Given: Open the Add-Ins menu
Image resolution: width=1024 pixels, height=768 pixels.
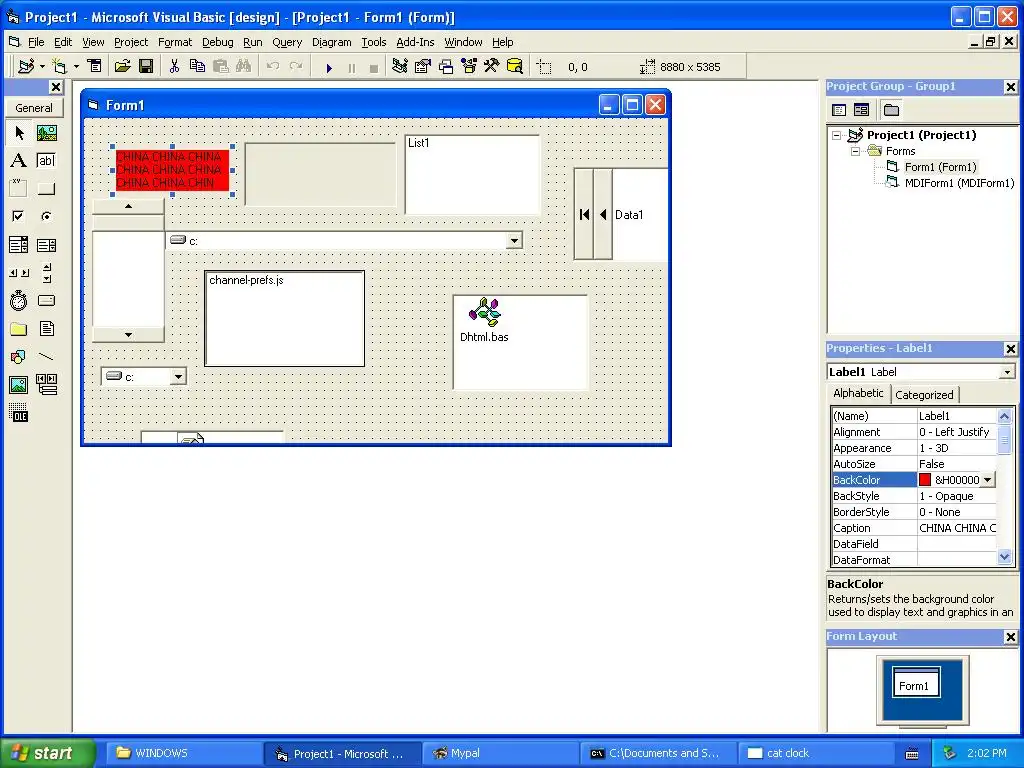Looking at the screenshot, I should click(415, 42).
